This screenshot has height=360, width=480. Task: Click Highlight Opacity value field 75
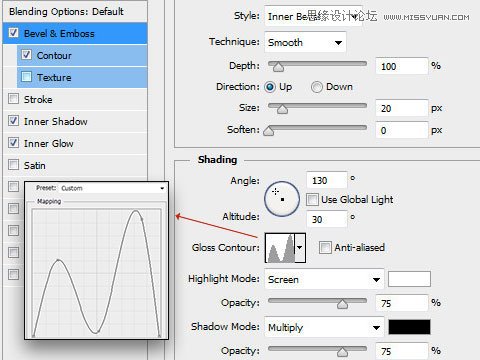click(402, 303)
